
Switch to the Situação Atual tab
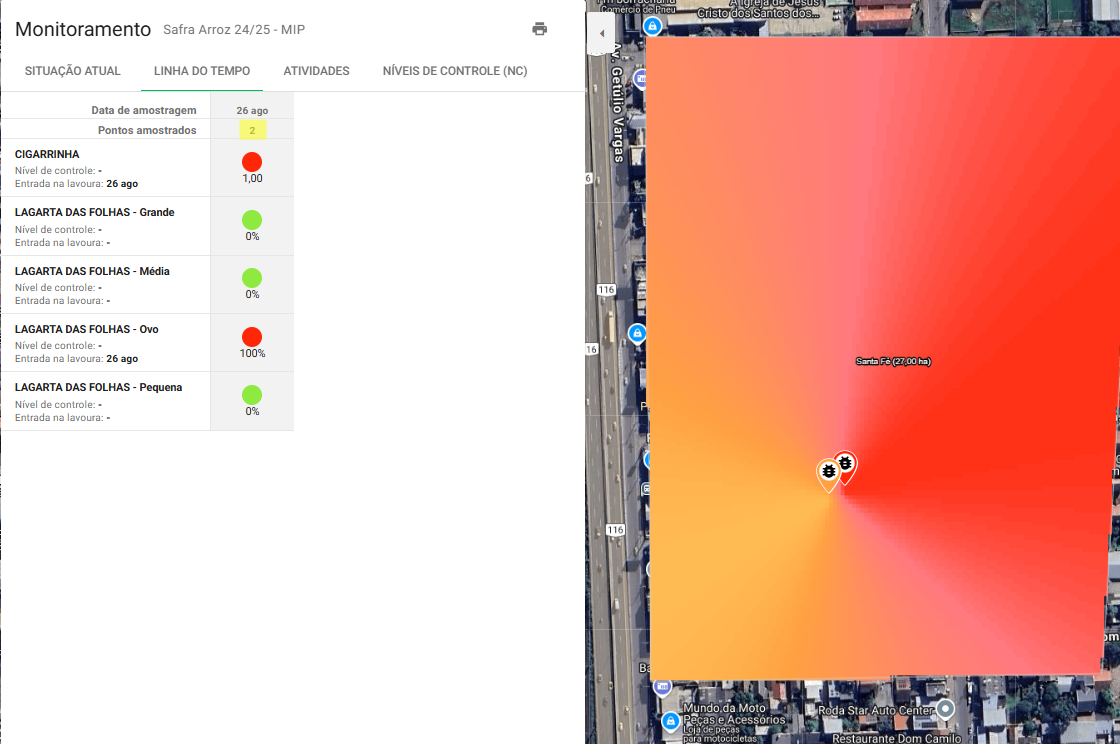coord(72,71)
